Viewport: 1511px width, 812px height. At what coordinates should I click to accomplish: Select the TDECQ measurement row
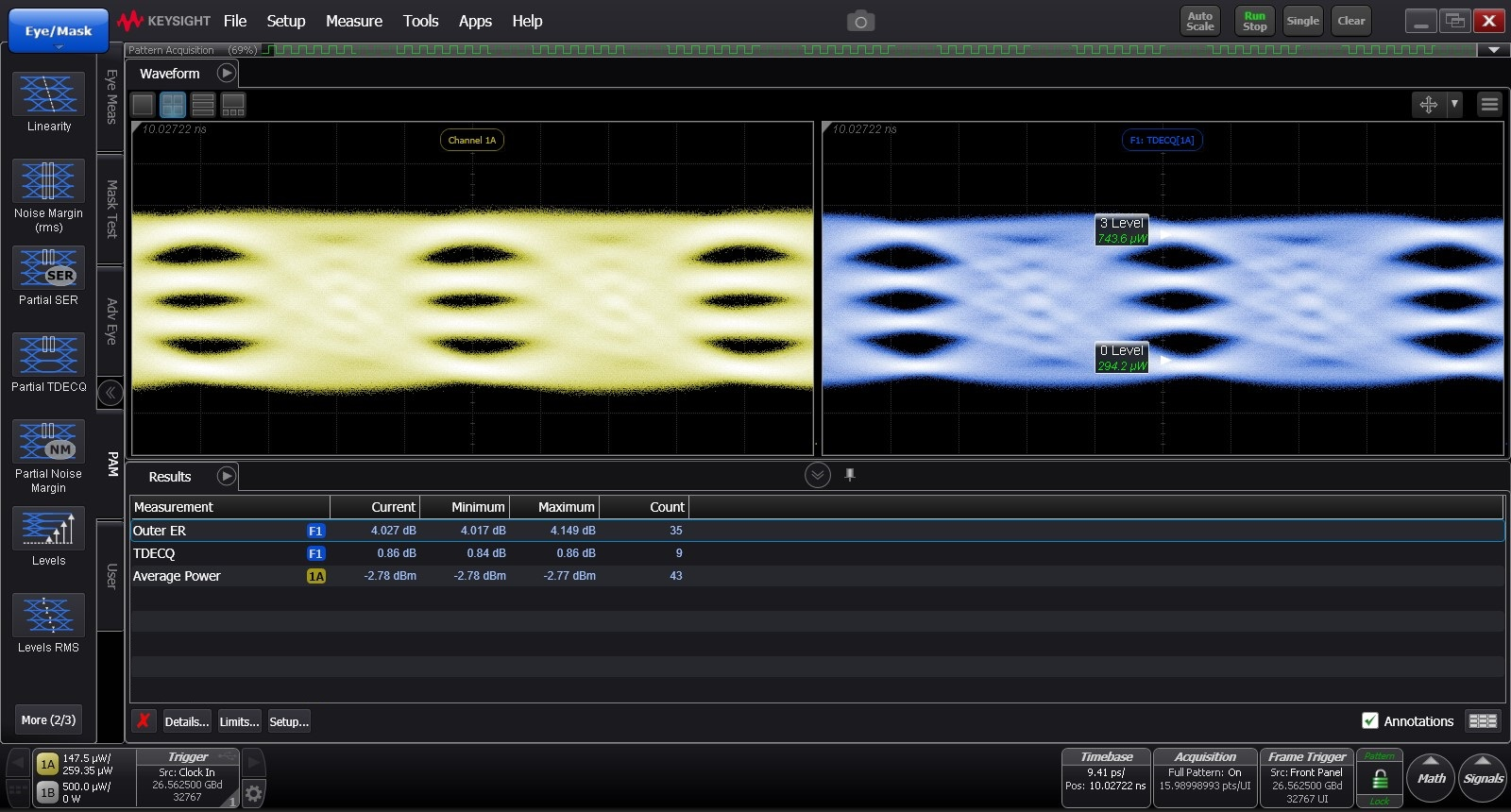(x=817, y=553)
